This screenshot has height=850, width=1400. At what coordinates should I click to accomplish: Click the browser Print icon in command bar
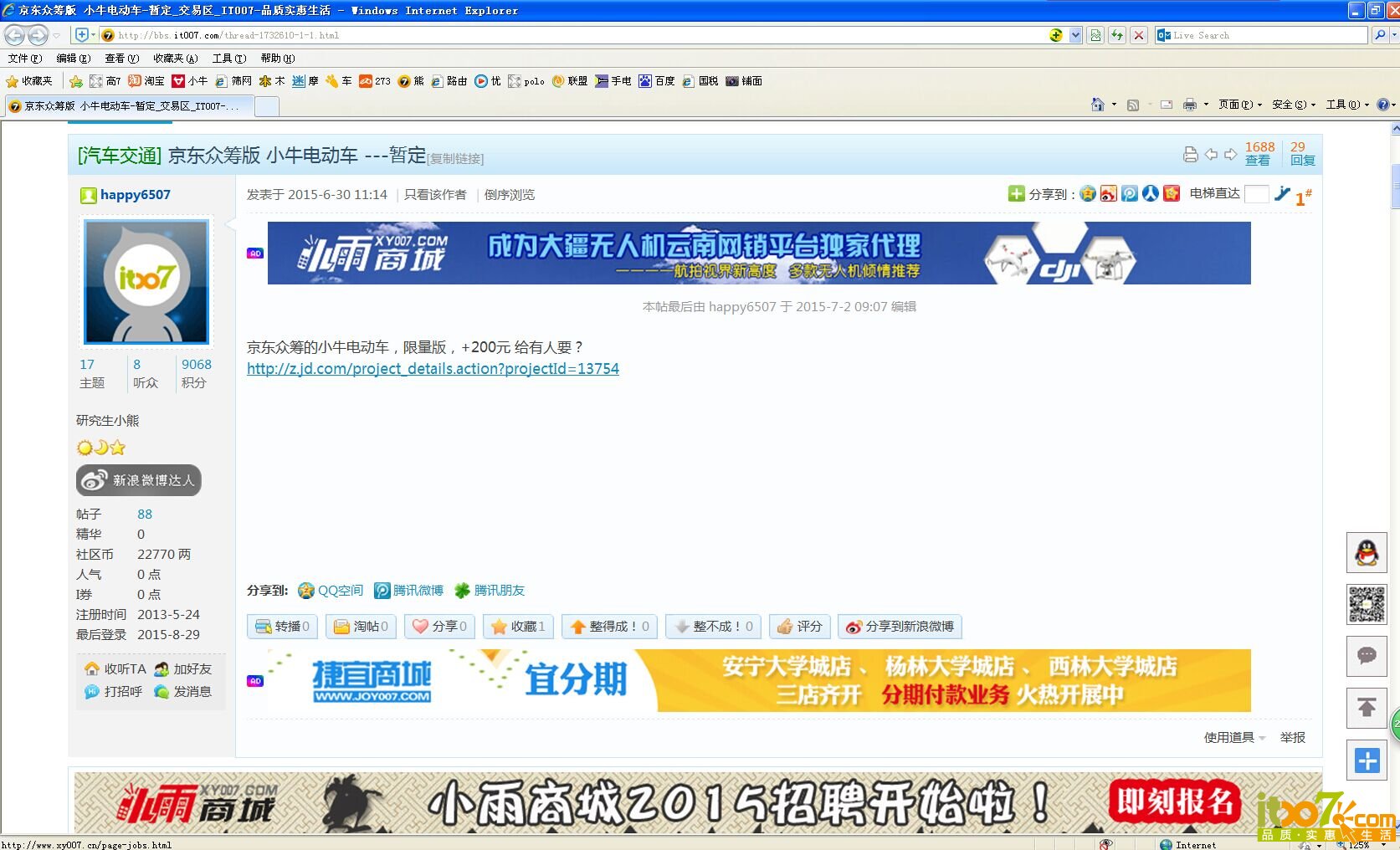1190,105
